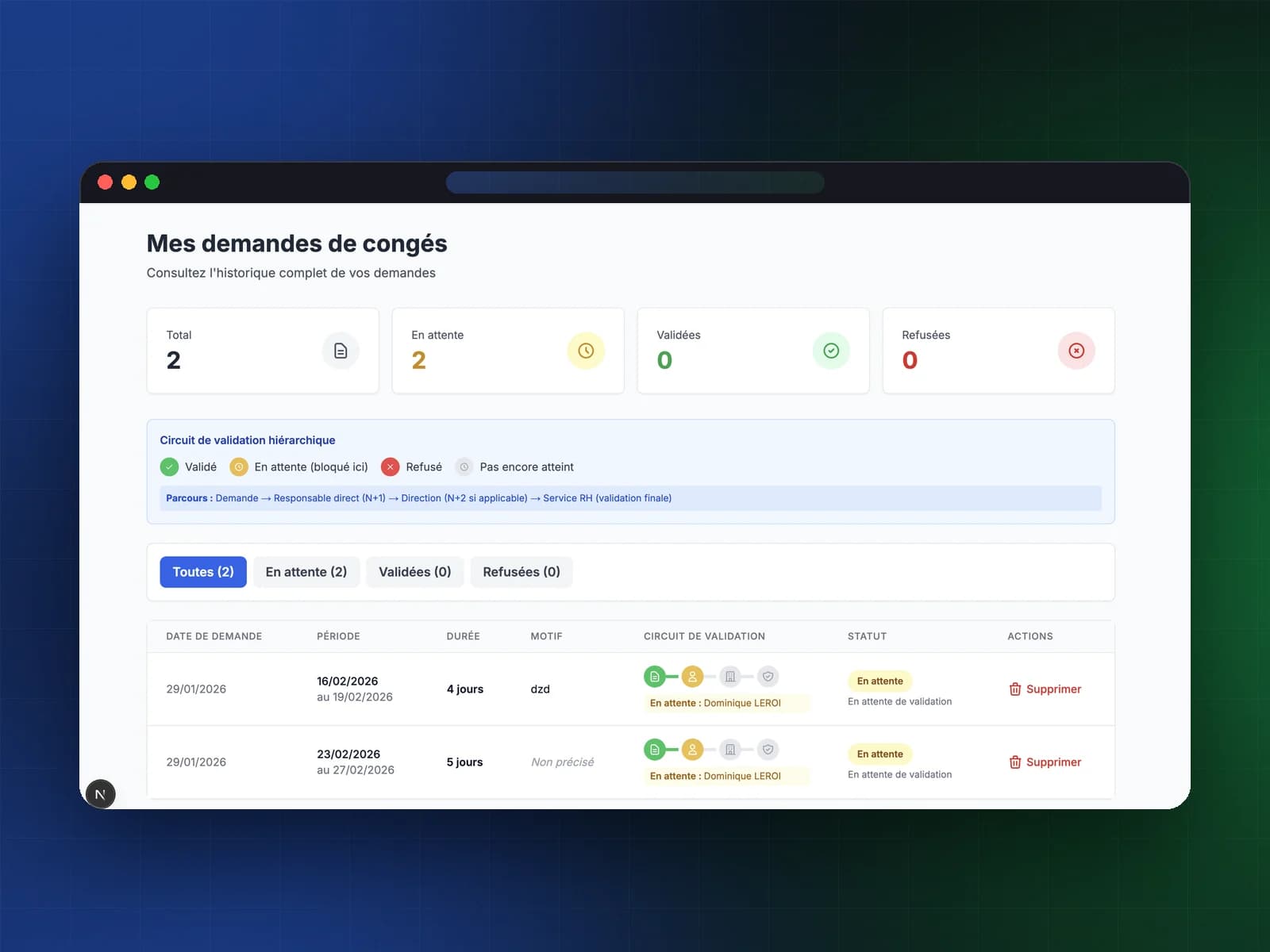Click the '4 jours' duration cell
Viewport: 1270px width, 952px height.
pos(465,689)
